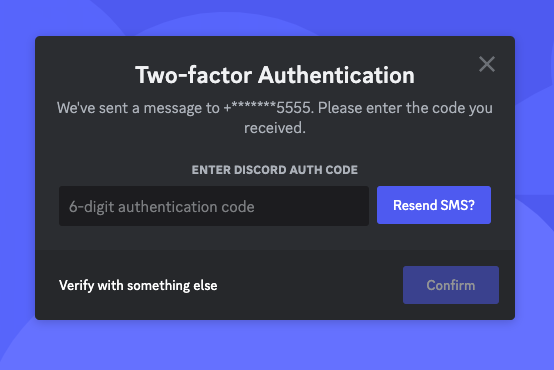Dismiss the authentication modal with X
This screenshot has height=370, width=554.
pyautogui.click(x=487, y=64)
